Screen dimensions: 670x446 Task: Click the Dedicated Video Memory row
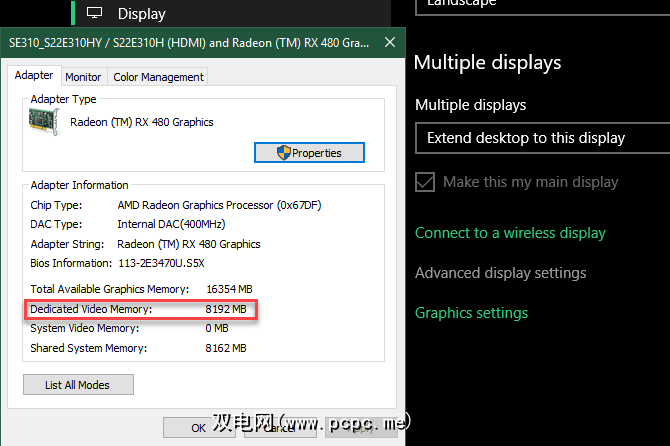pos(141,310)
